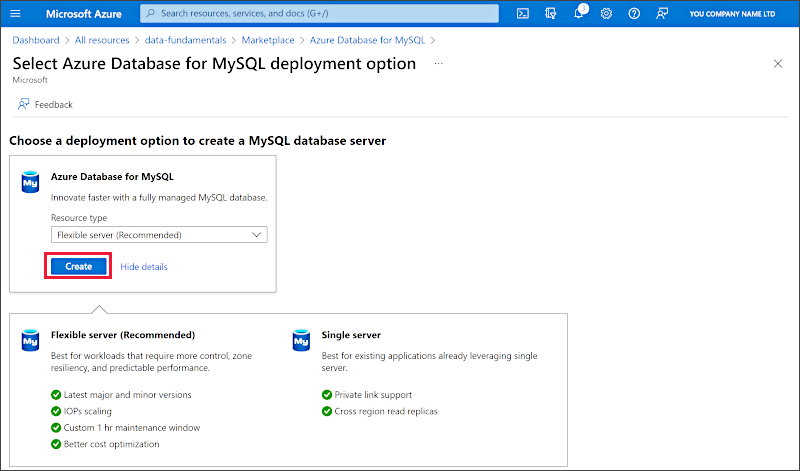Go to the All resources breadcrumb
800x471 pixels.
coord(102,40)
